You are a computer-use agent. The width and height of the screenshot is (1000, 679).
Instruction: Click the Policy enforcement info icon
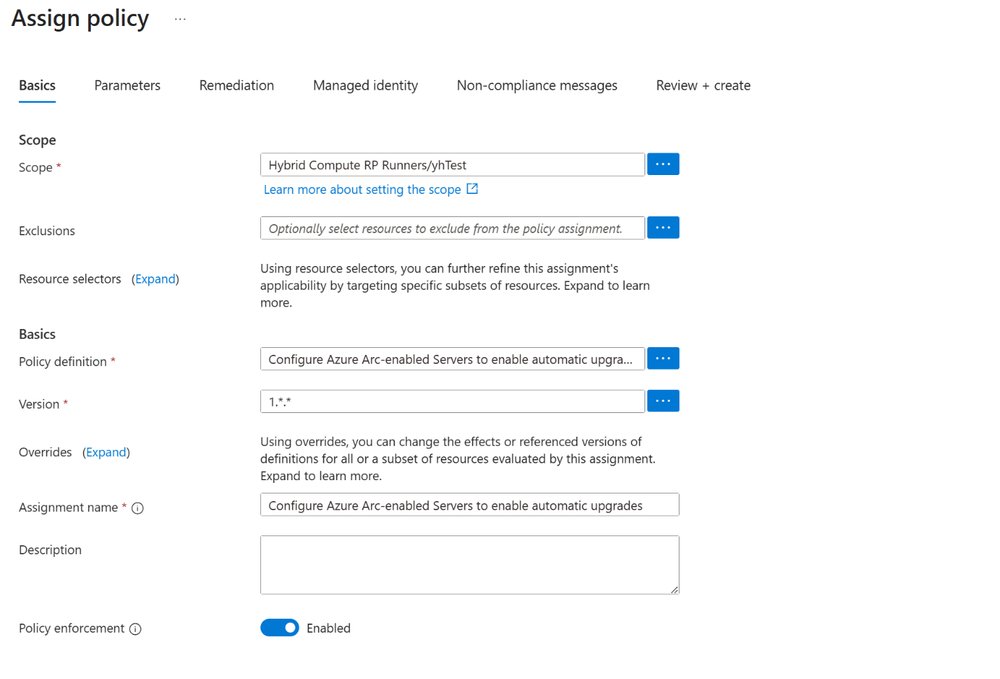[x=136, y=628]
